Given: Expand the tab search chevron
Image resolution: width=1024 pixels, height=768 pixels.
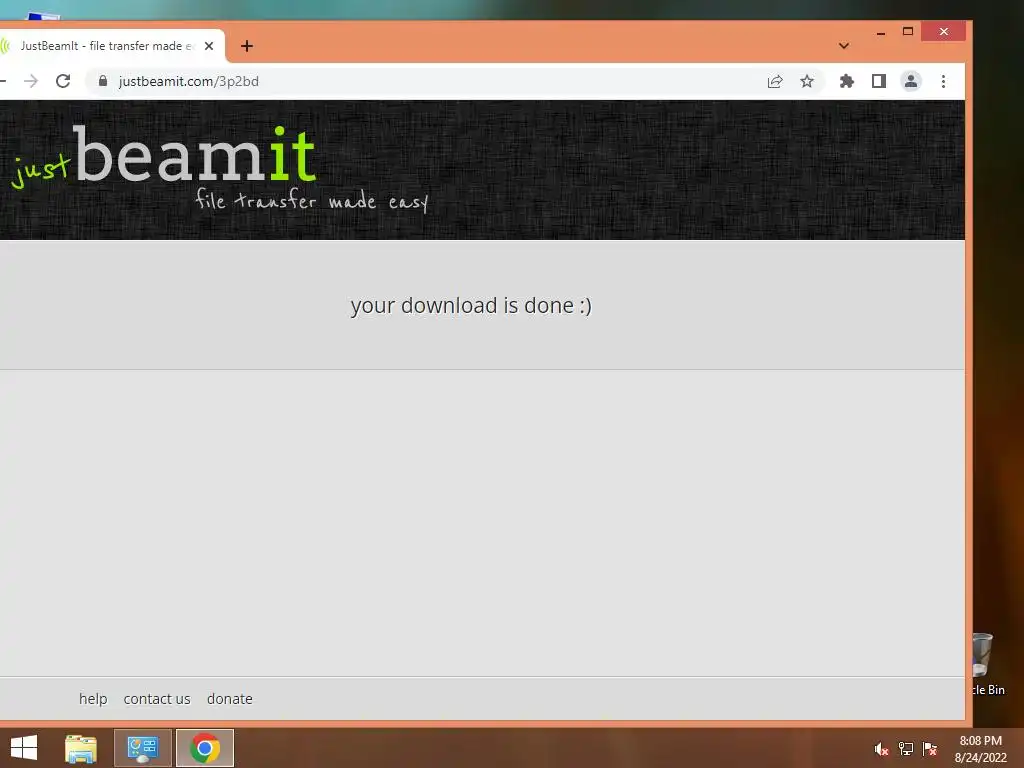Looking at the screenshot, I should [x=844, y=46].
